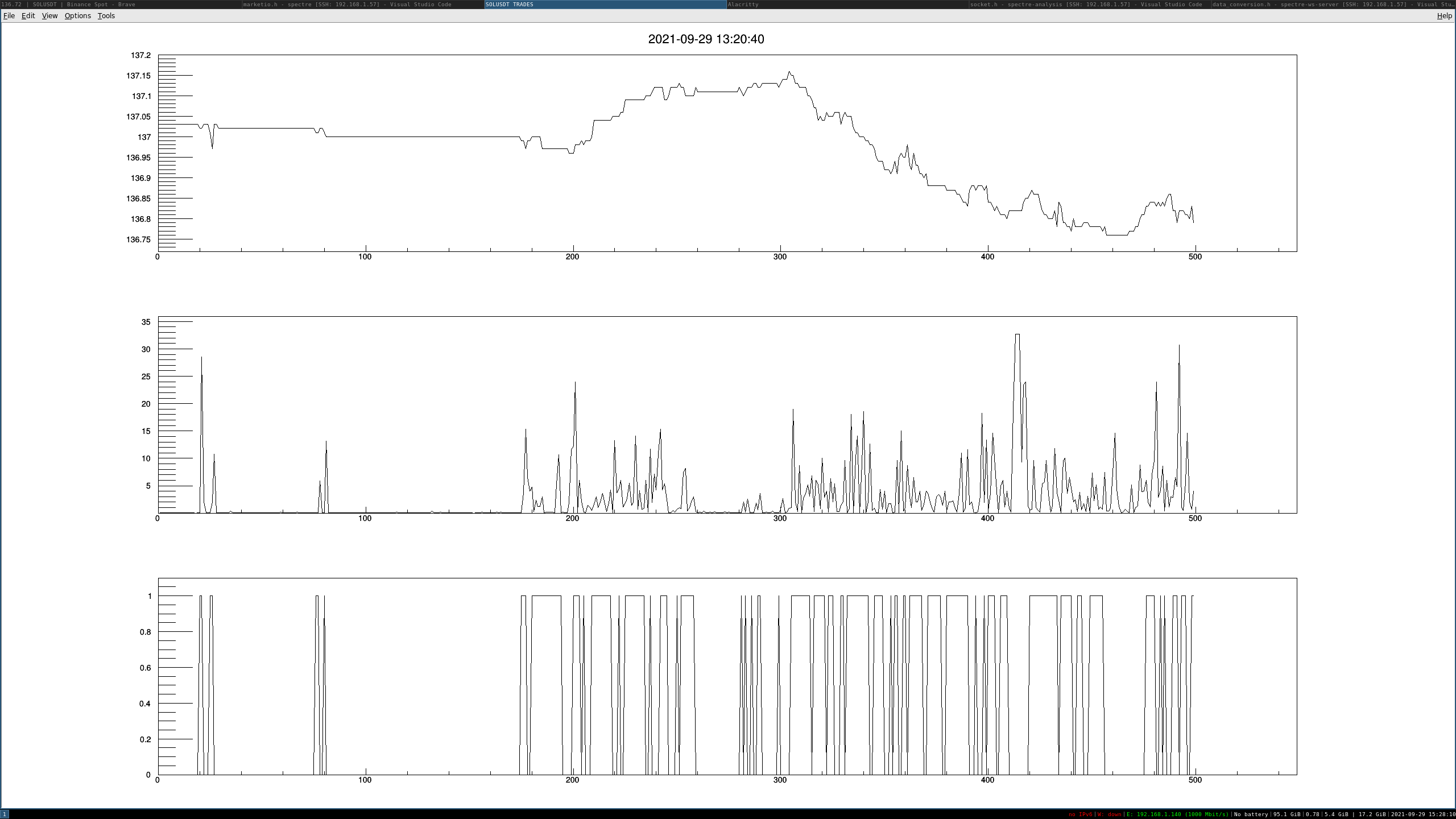Open the Options menu
The height and width of the screenshot is (819, 1456).
[77, 16]
